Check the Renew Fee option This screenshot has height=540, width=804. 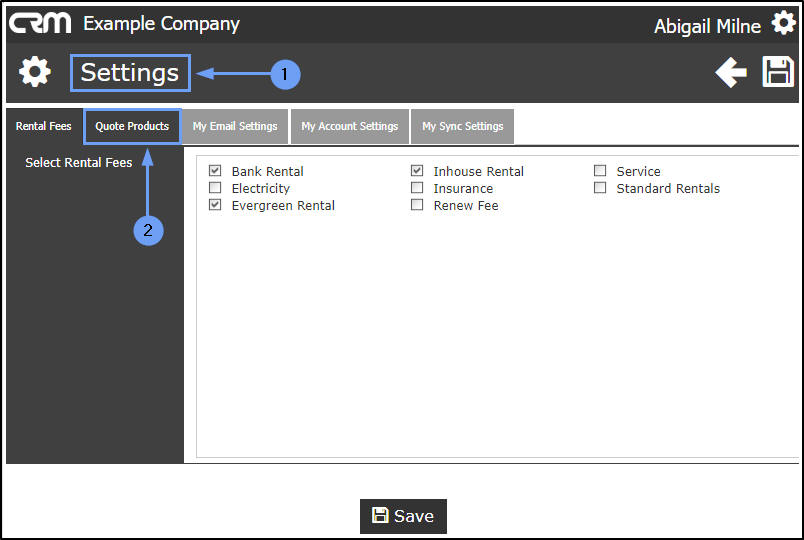(x=417, y=205)
